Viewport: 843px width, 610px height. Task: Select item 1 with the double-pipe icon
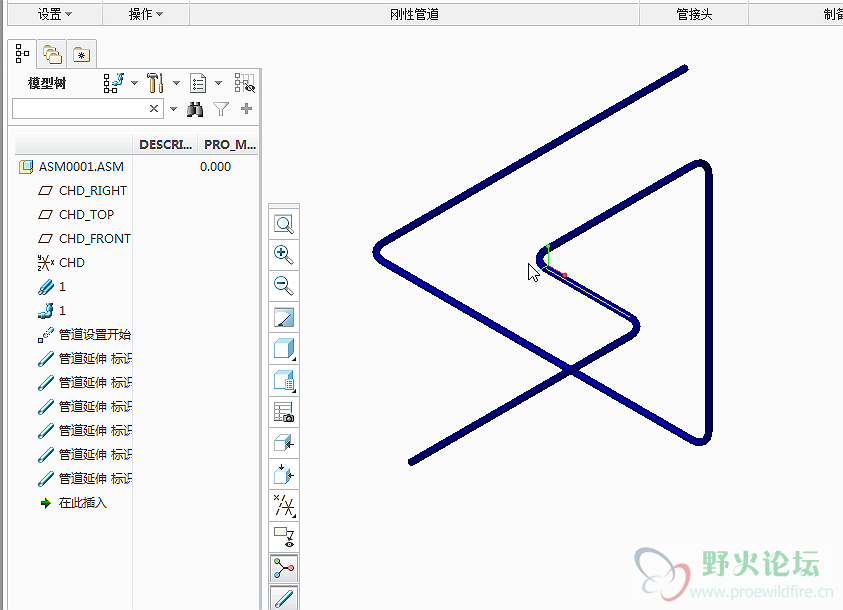[x=62, y=286]
